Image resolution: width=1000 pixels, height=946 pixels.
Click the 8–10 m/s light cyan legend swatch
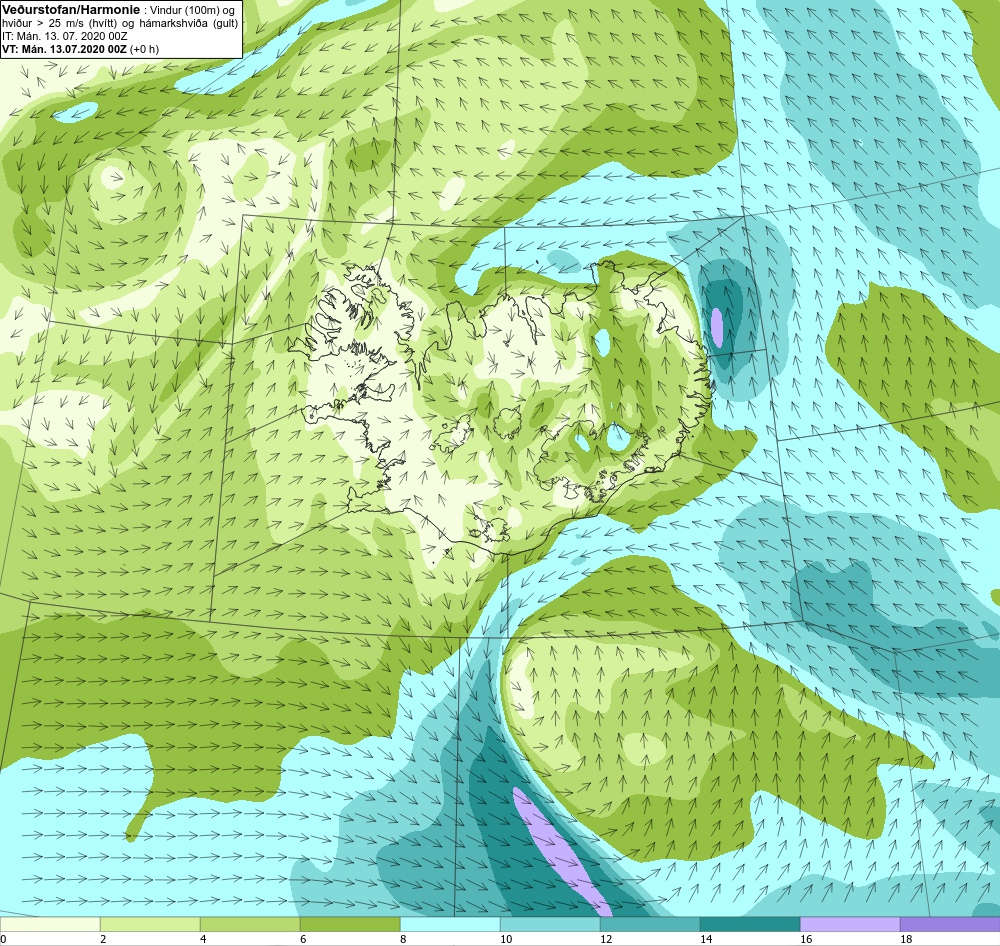click(x=450, y=924)
